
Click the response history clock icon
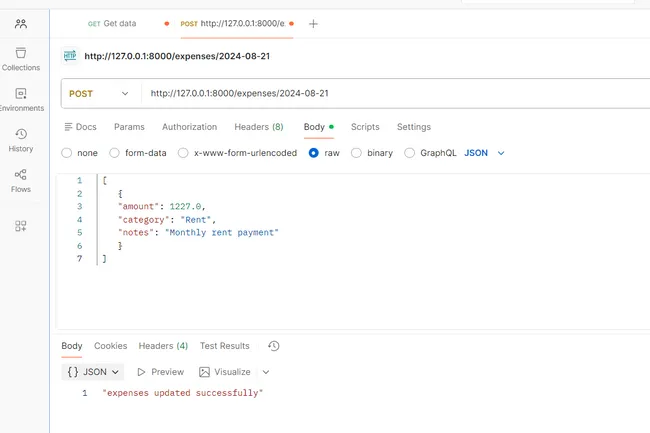(x=273, y=346)
